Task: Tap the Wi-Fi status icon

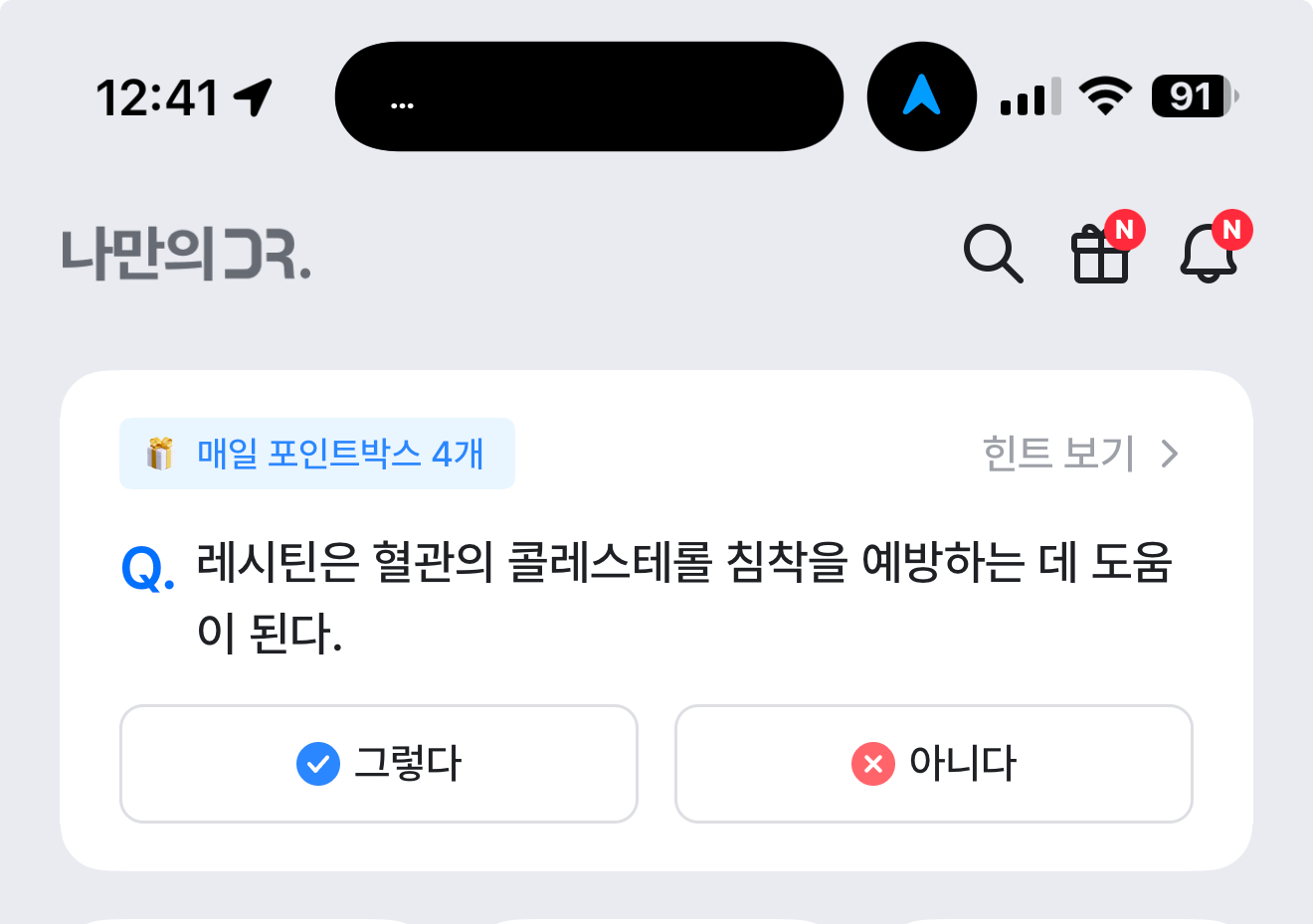Action: tap(1106, 96)
